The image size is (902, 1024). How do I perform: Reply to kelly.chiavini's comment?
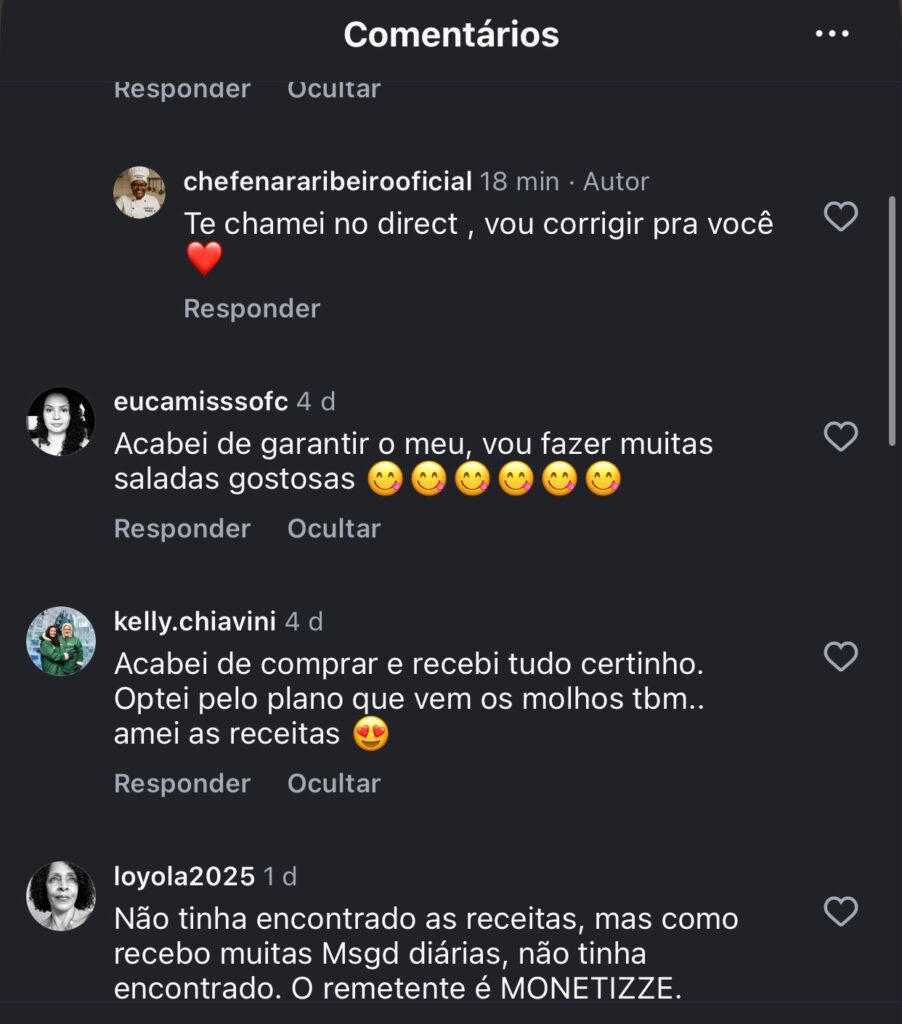(x=182, y=783)
